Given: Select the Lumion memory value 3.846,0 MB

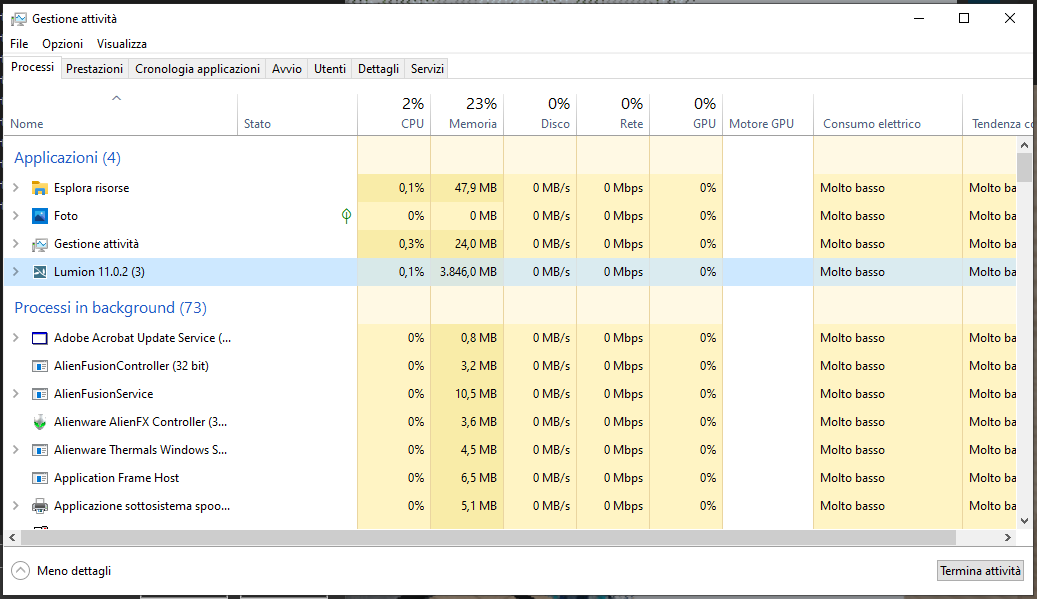Looking at the screenshot, I should point(468,272).
